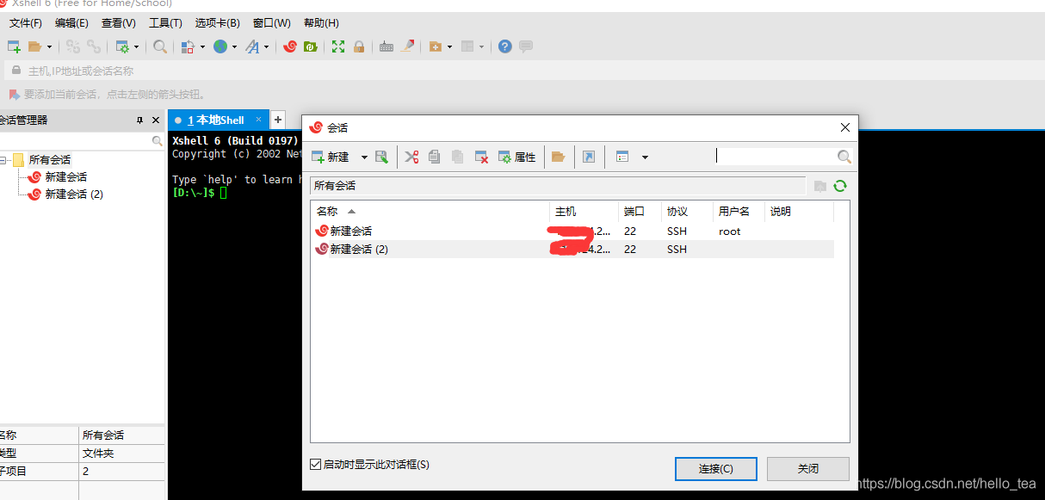This screenshot has width=1045, height=500.
Task: Open the 编辑(E) menu
Action: click(71, 23)
